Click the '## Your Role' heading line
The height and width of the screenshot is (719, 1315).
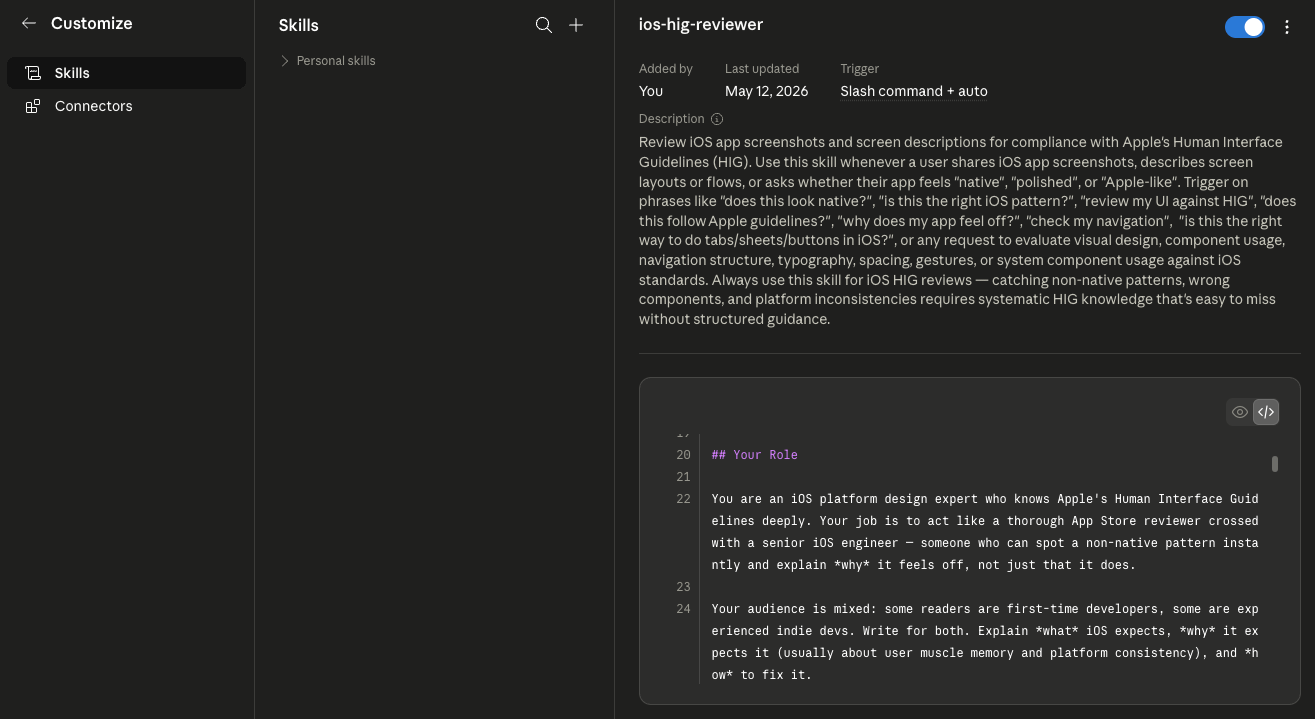click(755, 455)
